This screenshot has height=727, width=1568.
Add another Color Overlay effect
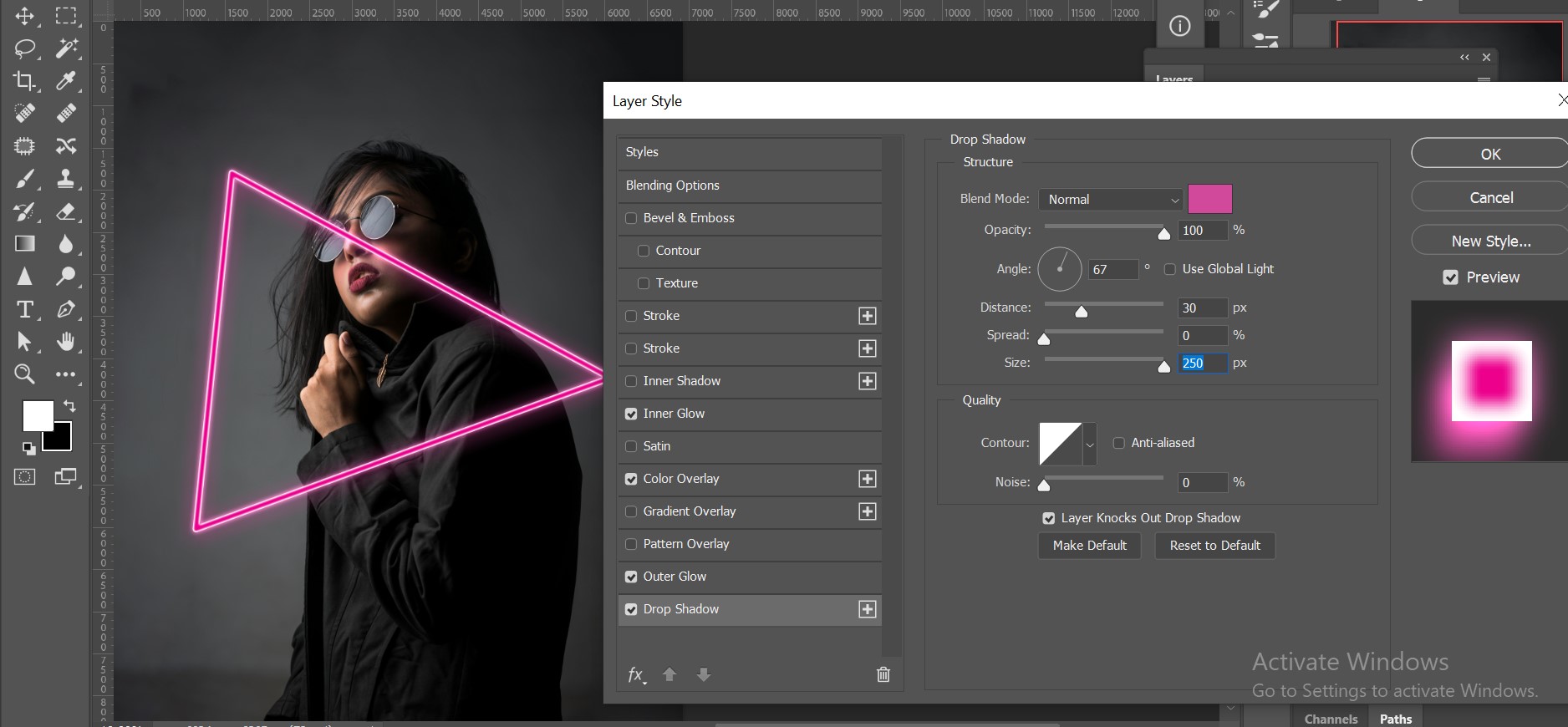[x=868, y=479]
